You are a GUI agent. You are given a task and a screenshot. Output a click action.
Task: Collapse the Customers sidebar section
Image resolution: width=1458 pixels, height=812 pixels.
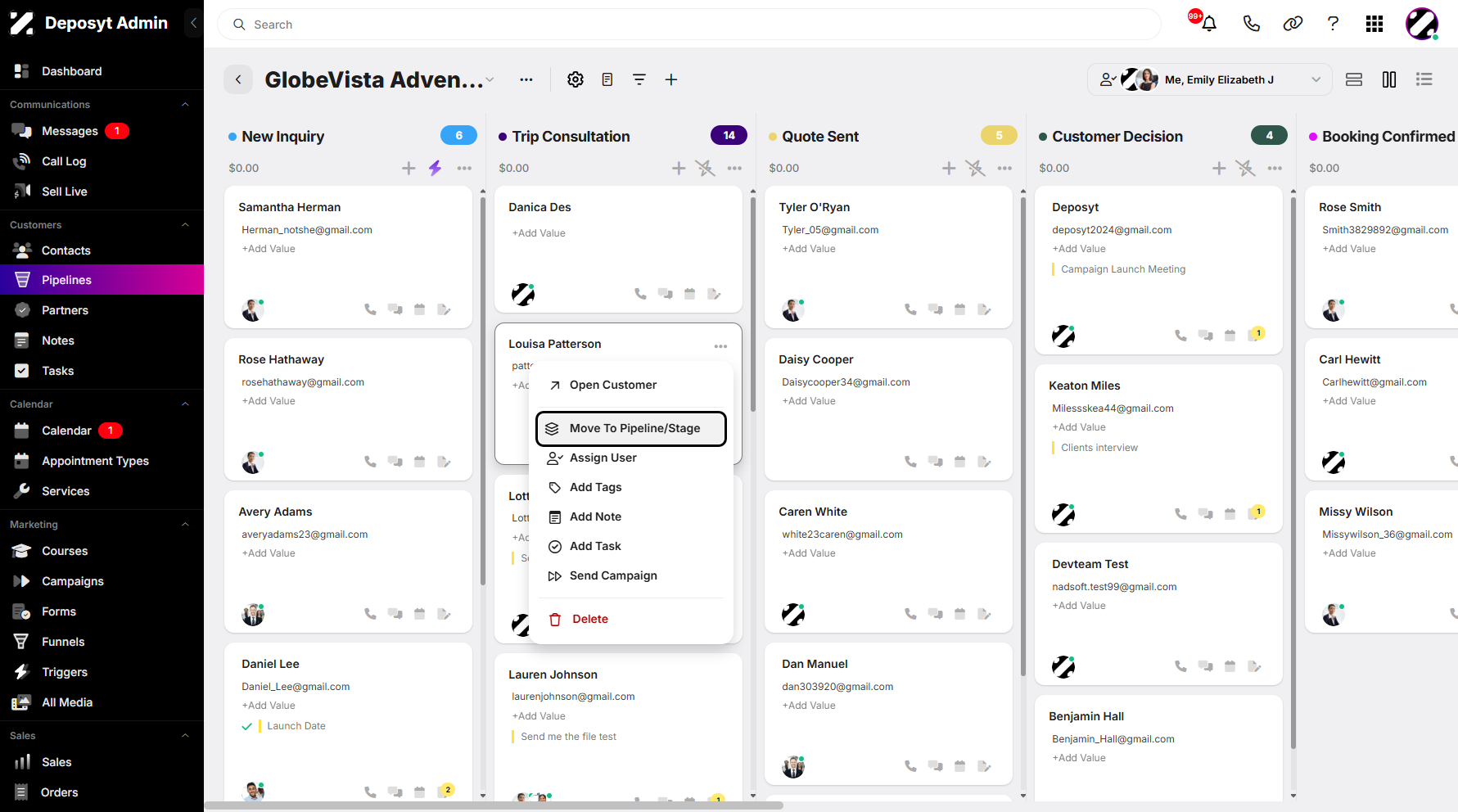pos(185,224)
